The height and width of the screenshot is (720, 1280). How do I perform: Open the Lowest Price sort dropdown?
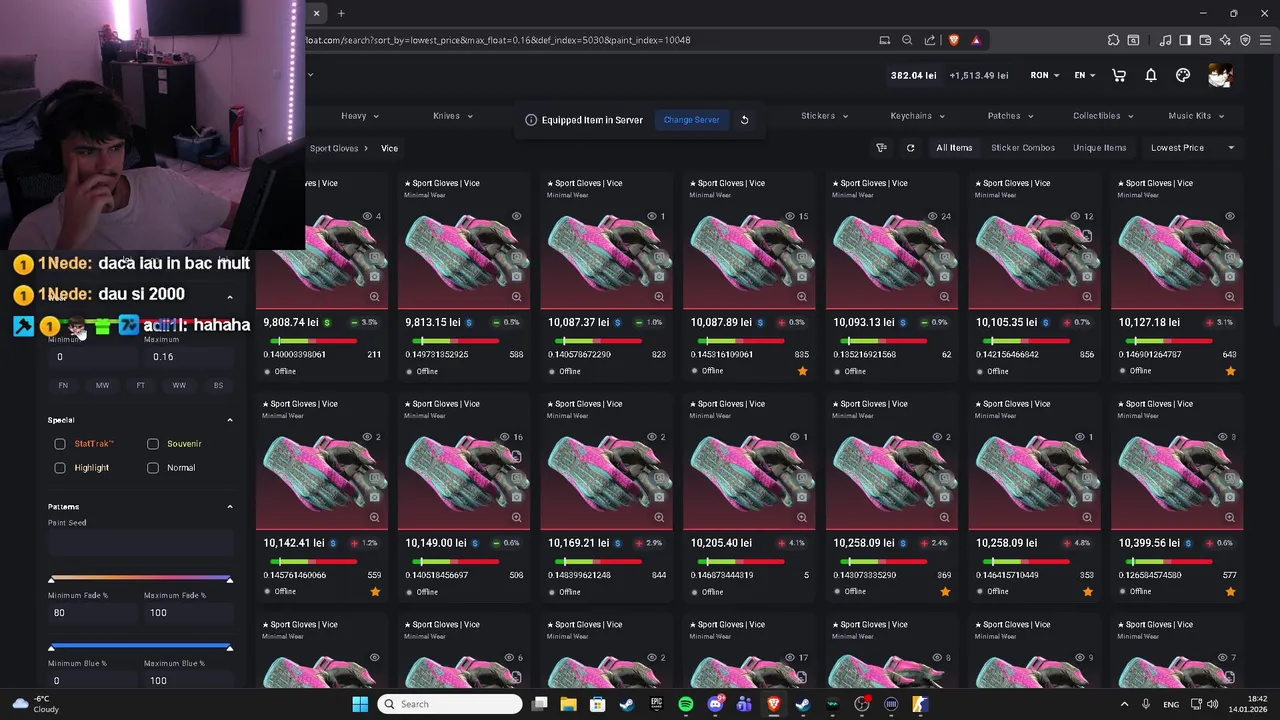(x=1191, y=148)
